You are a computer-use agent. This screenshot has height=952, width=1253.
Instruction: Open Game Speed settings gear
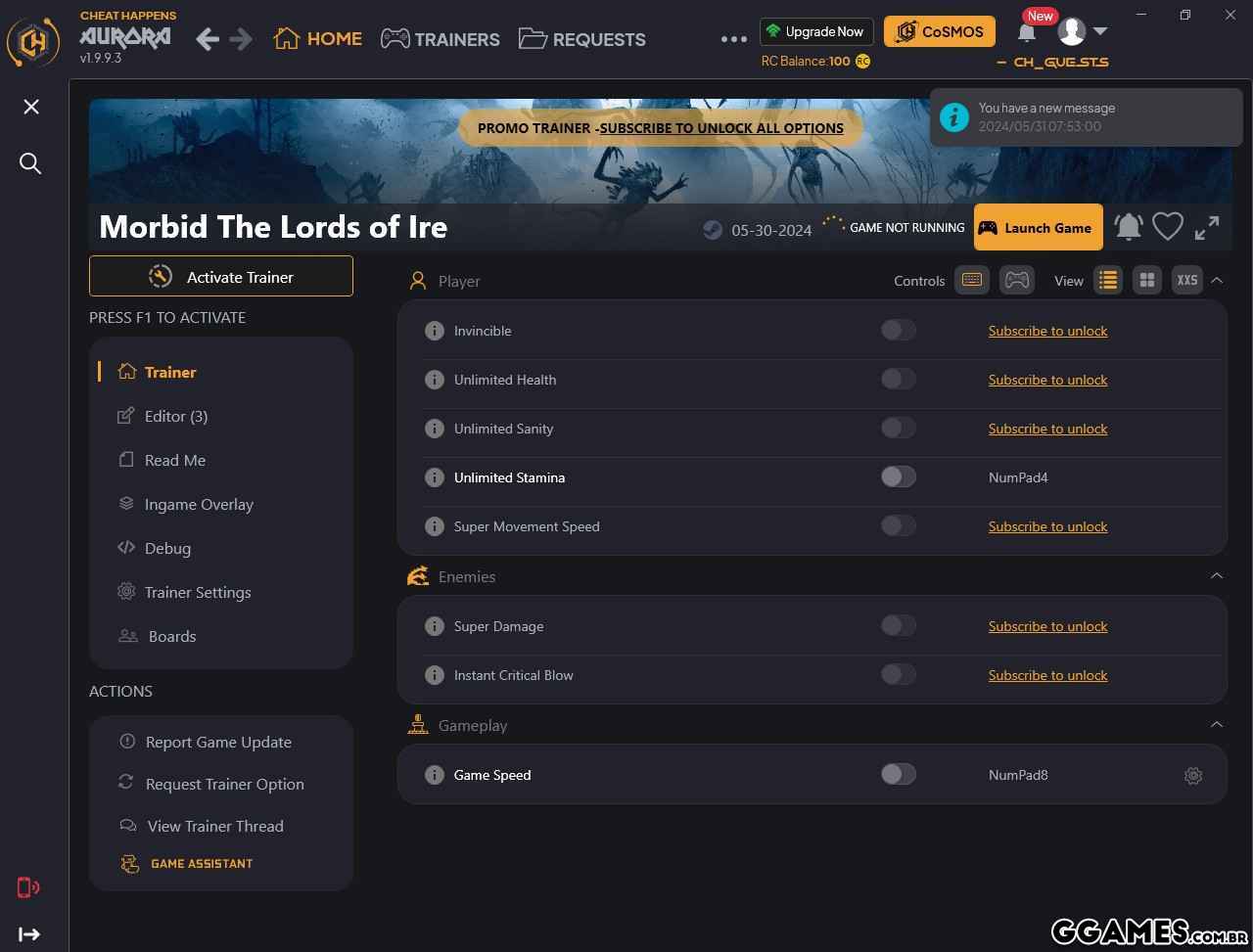(x=1192, y=776)
